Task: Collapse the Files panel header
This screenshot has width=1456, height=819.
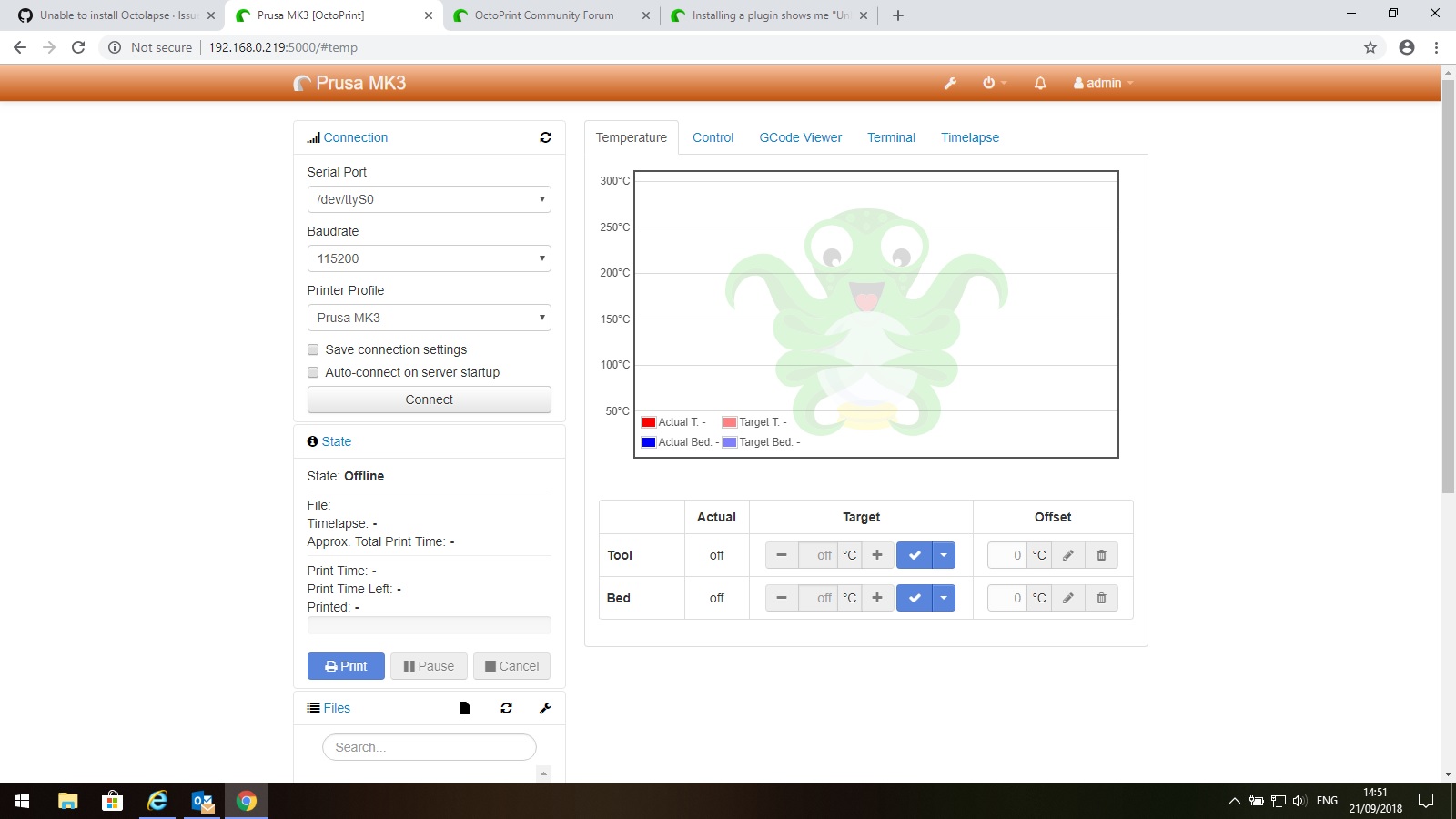Action: (x=329, y=708)
